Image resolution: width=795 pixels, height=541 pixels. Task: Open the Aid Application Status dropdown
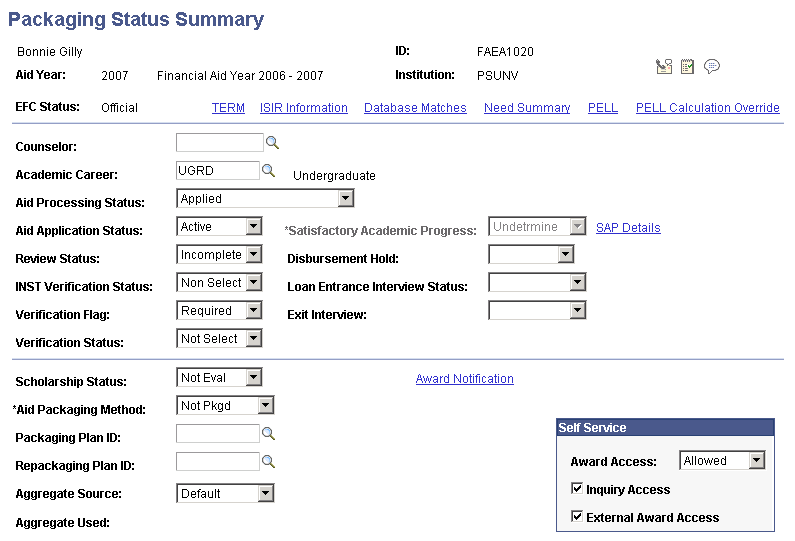coord(219,226)
